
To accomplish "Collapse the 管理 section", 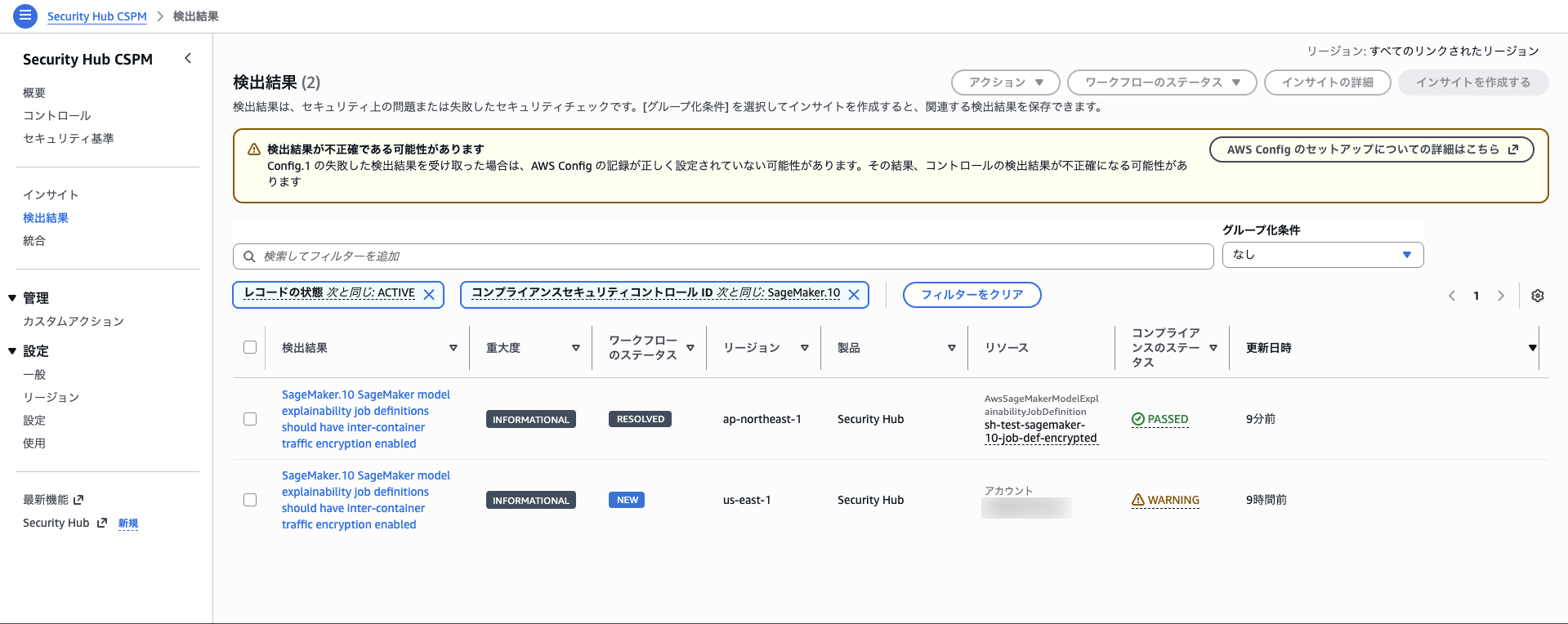I will click(12, 298).
